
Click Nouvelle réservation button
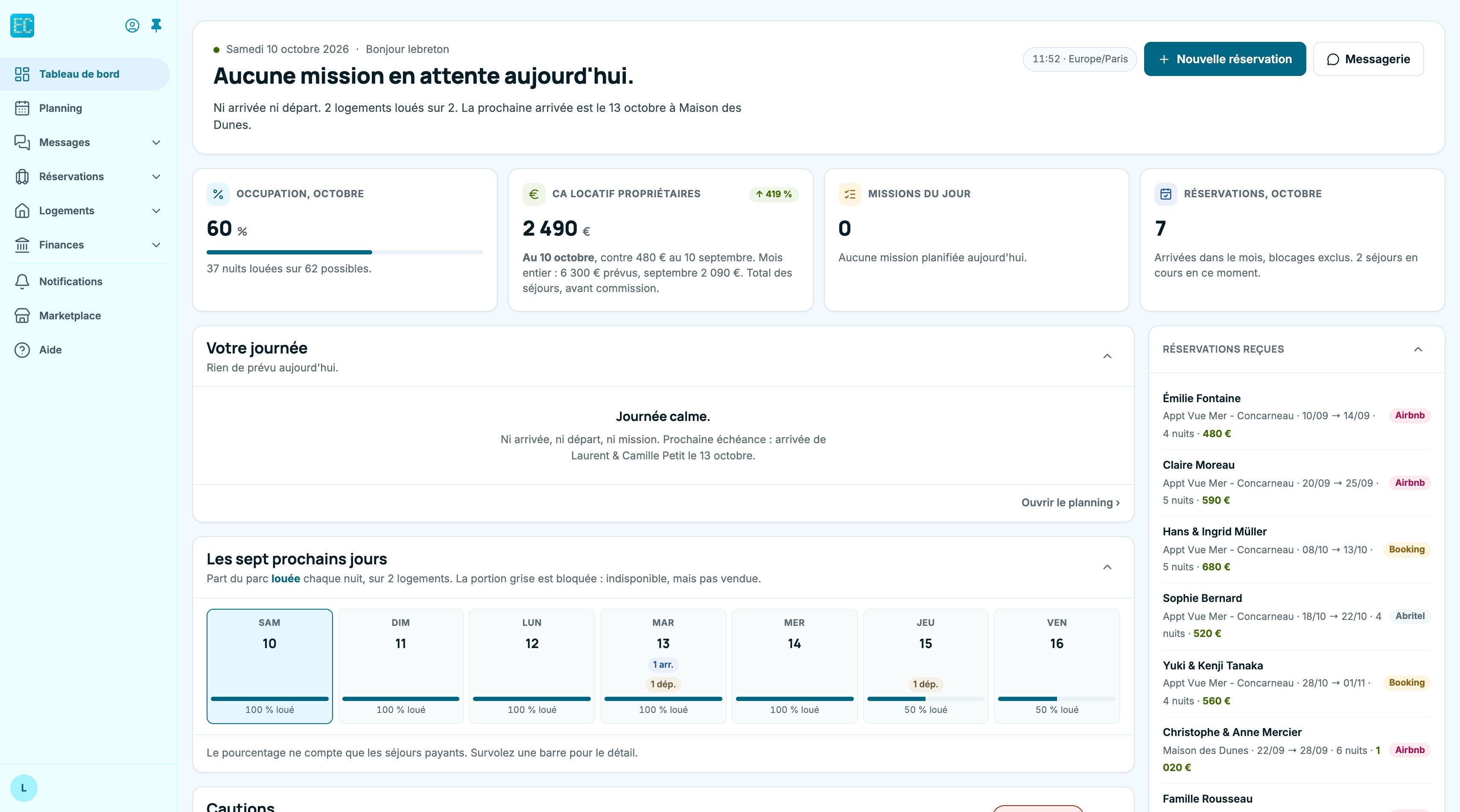point(1225,59)
